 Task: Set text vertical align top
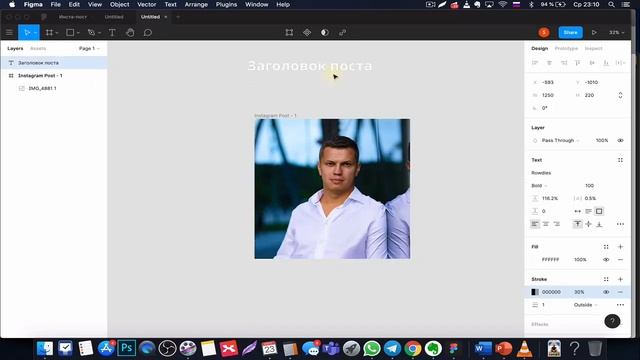[577, 224]
